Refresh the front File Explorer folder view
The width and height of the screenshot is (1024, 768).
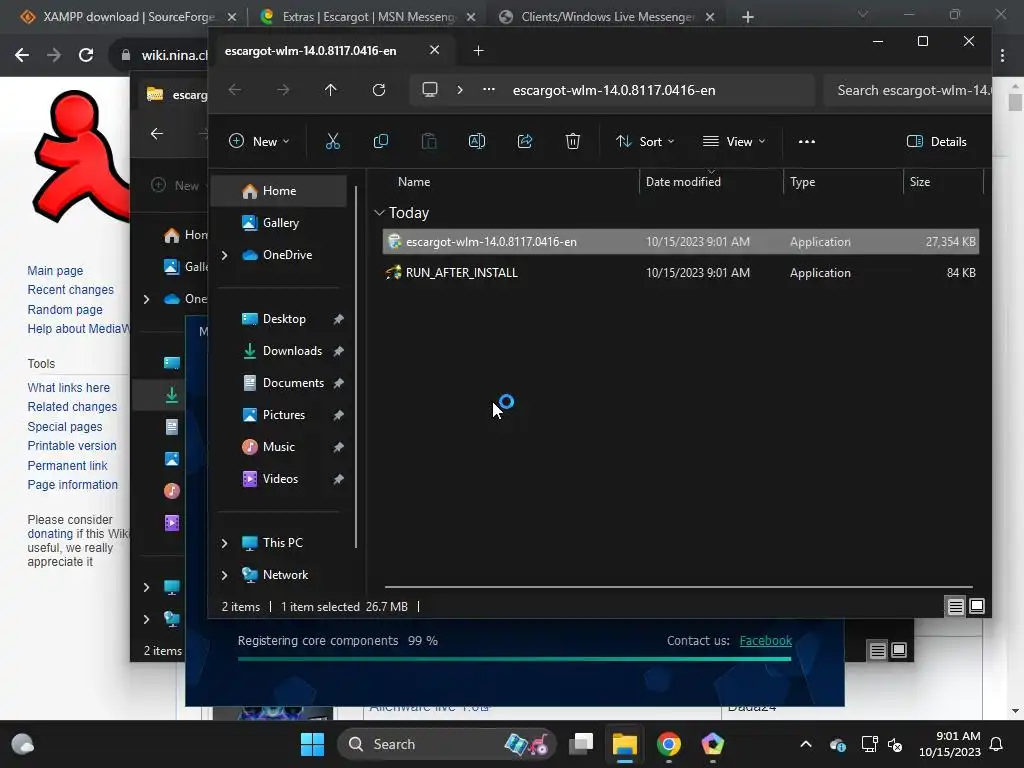tap(379, 90)
